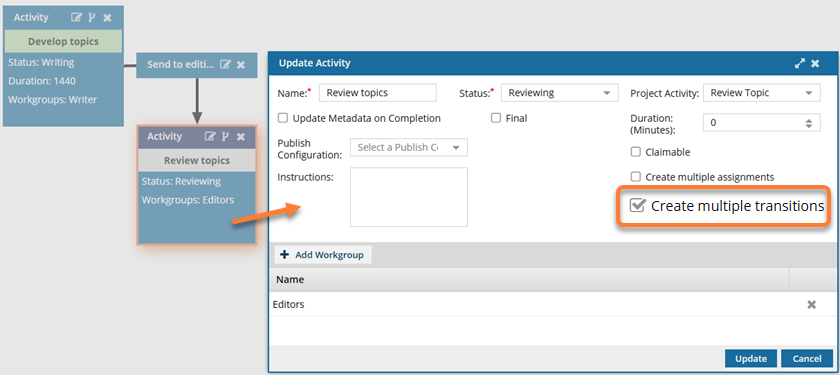Screen dimensions: 840x375
Task: Click the Update button
Action: click(x=751, y=358)
